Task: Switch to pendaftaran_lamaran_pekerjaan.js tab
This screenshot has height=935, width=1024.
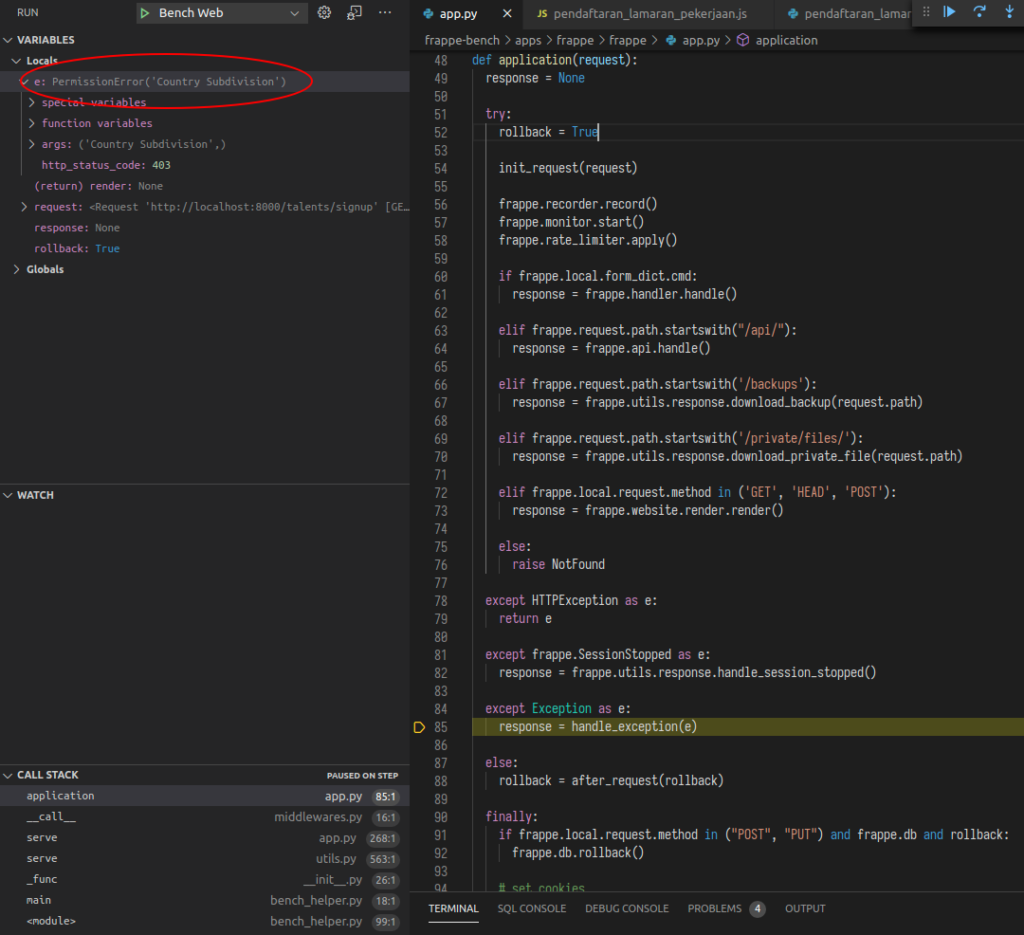Action: coord(640,14)
